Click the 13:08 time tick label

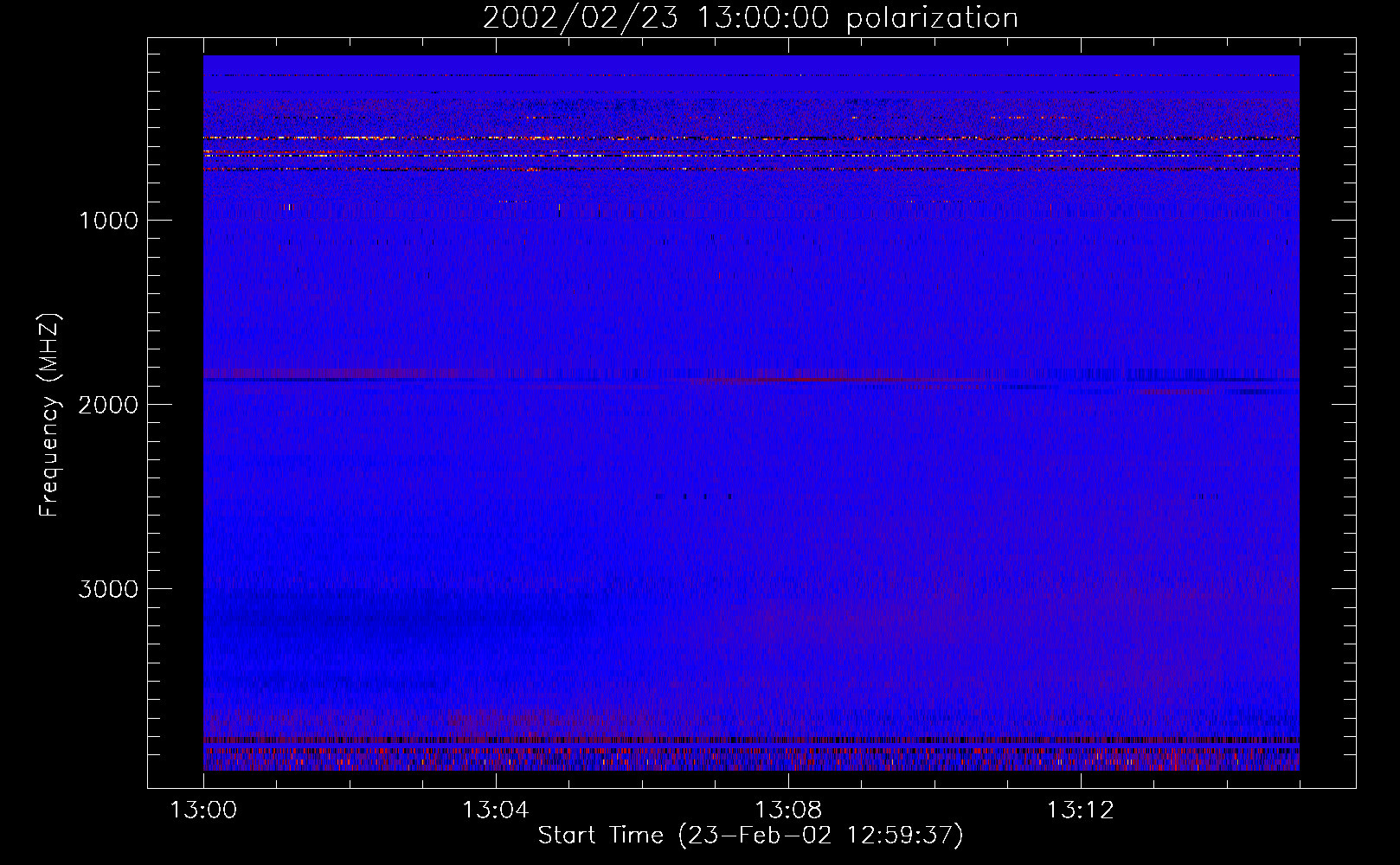point(788,811)
